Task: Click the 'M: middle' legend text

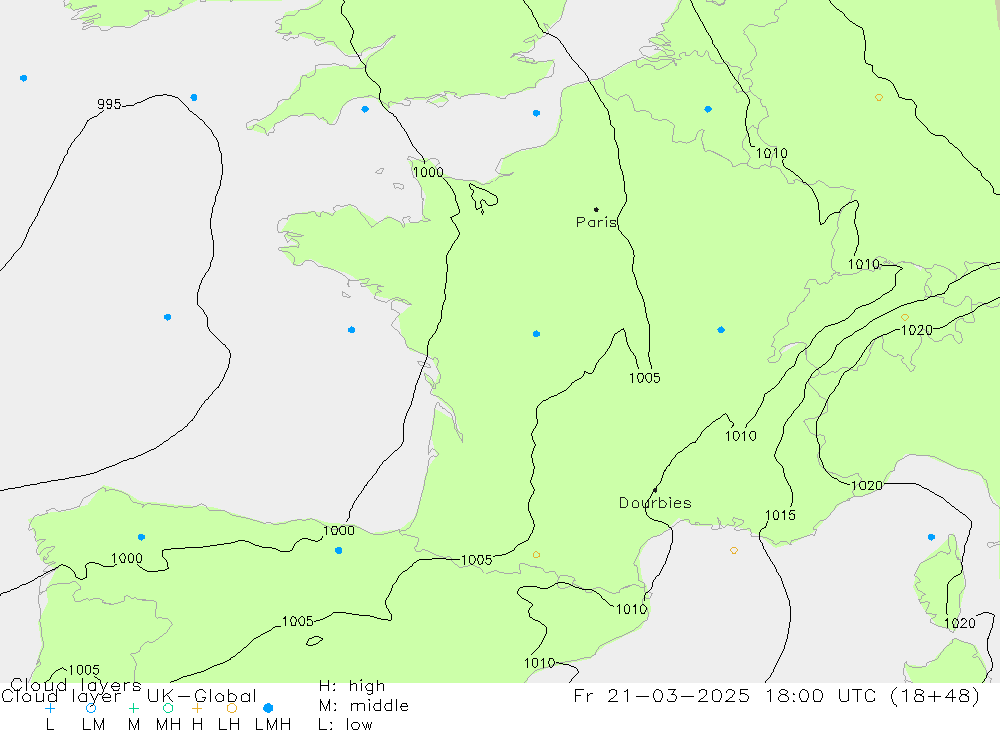Action: click(x=364, y=706)
